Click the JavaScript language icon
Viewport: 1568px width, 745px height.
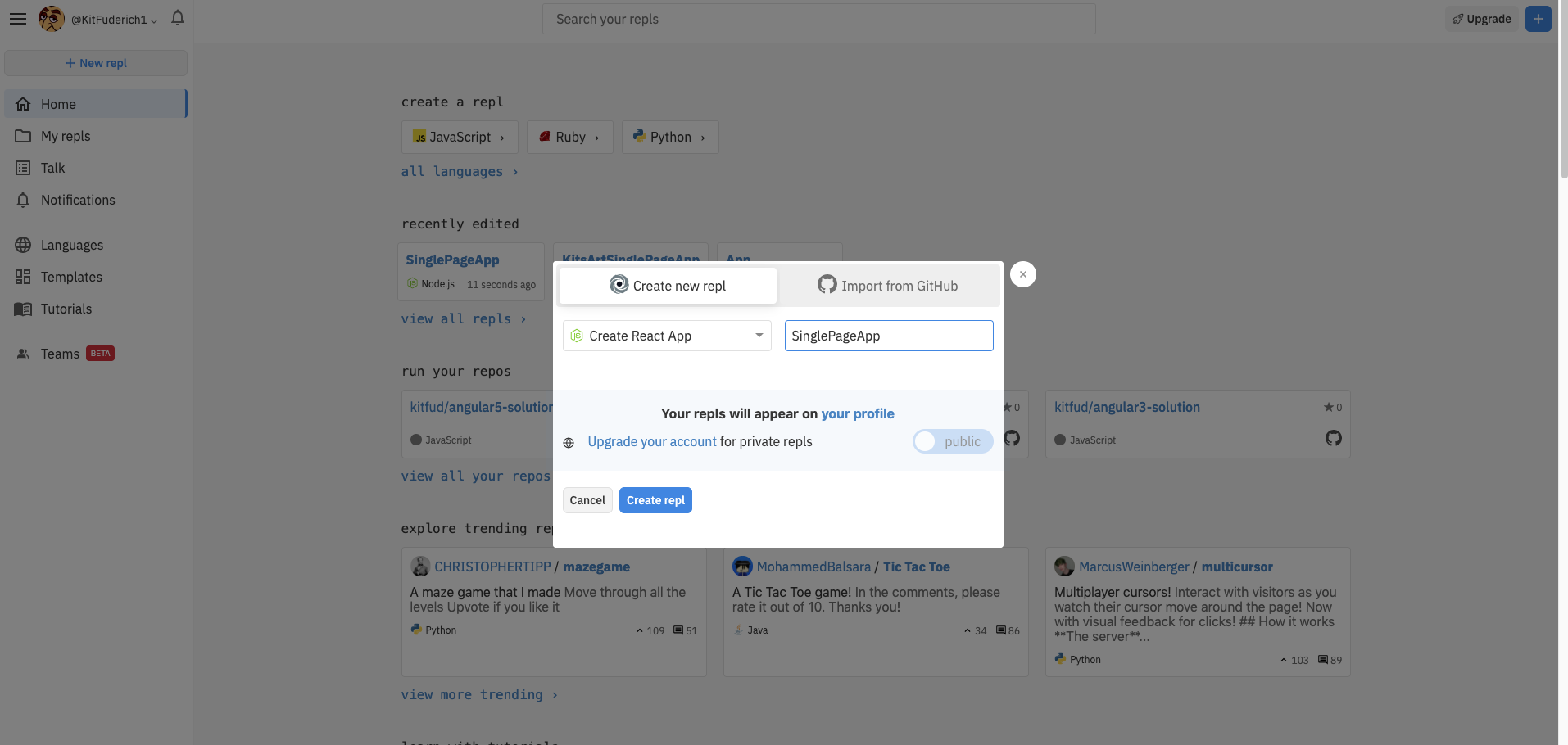pyautogui.click(x=419, y=137)
